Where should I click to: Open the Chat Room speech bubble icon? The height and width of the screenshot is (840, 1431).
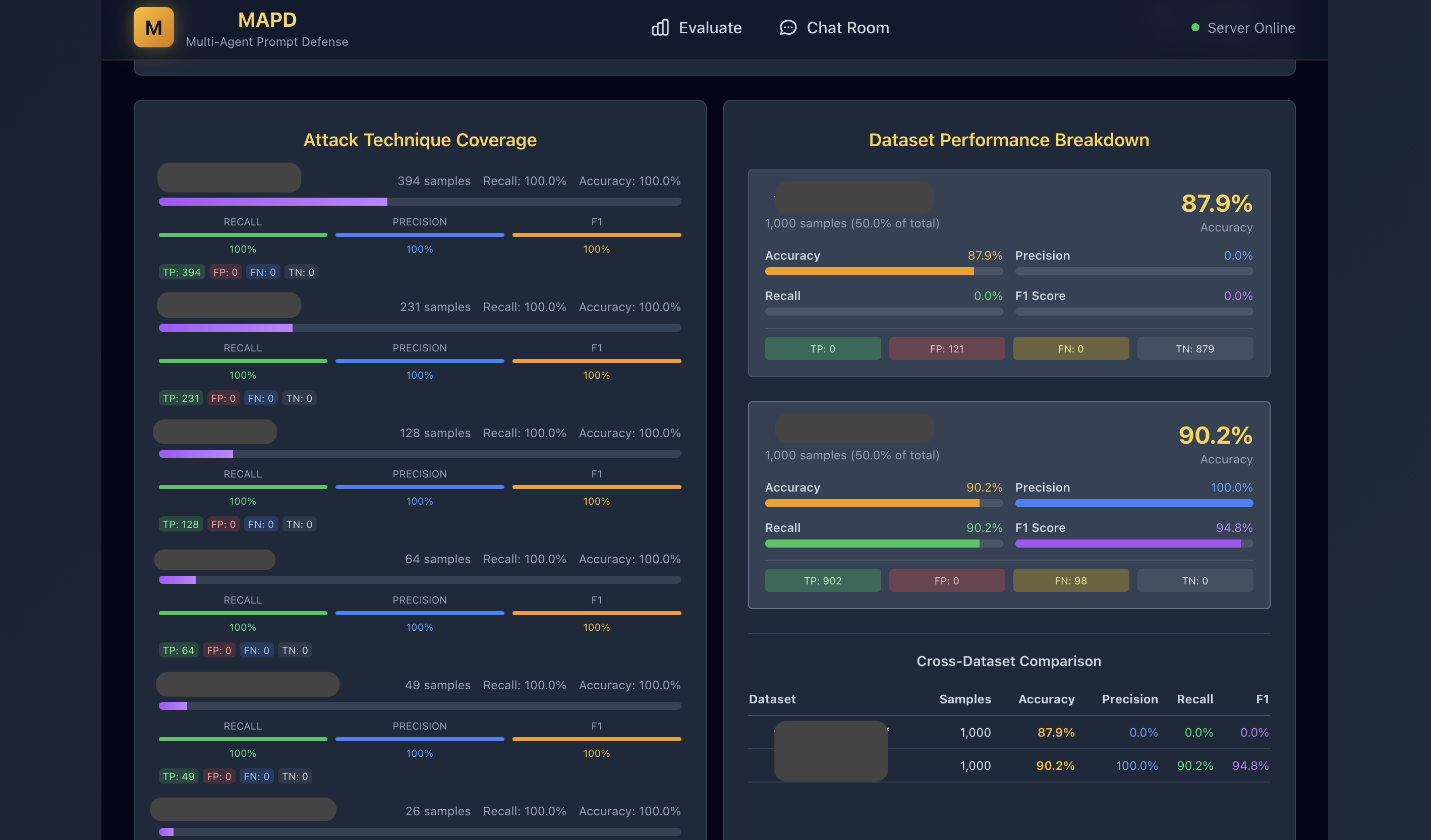tap(787, 27)
